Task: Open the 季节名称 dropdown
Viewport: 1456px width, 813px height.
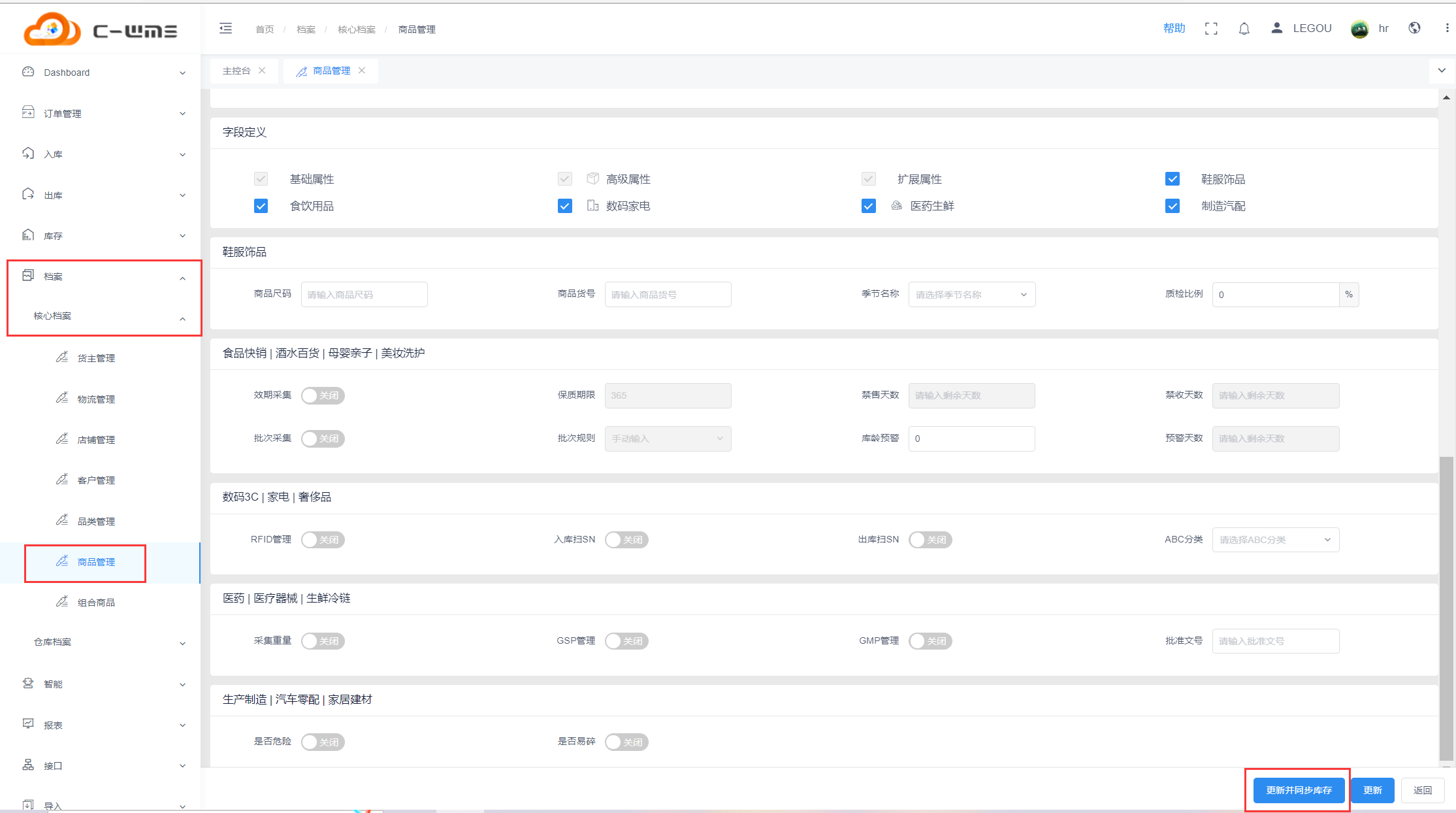Action: 972,295
